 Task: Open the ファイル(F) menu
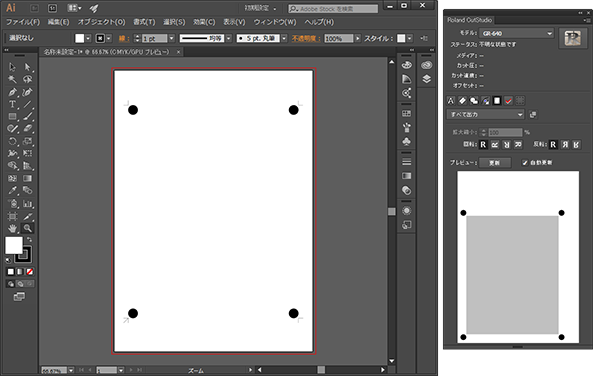point(23,22)
